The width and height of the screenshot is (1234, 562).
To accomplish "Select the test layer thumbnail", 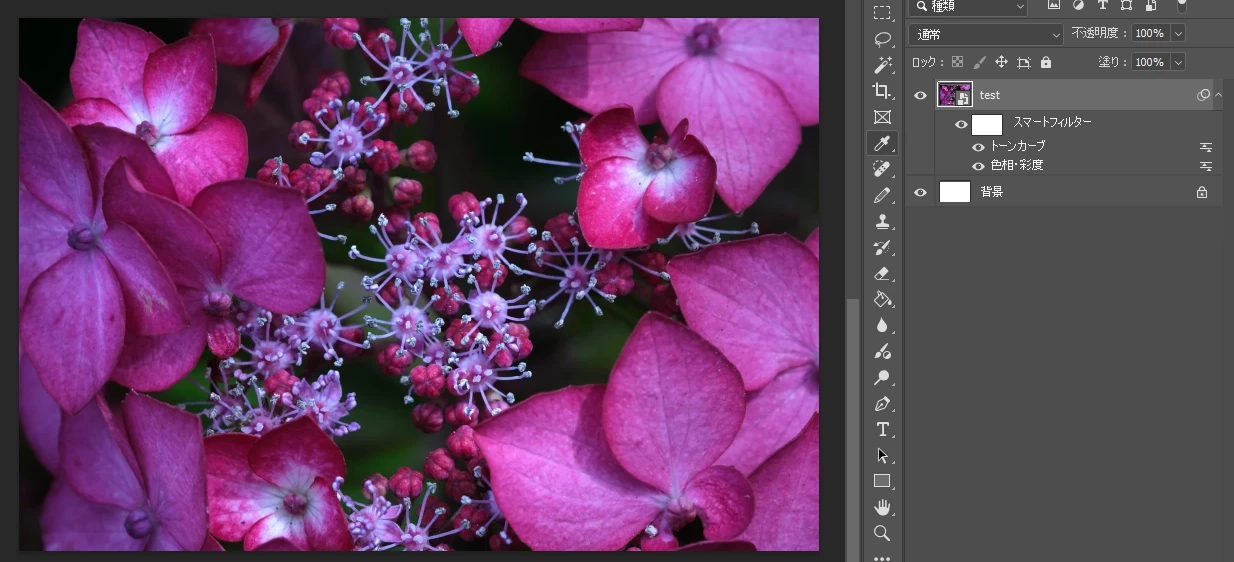I will coord(955,95).
